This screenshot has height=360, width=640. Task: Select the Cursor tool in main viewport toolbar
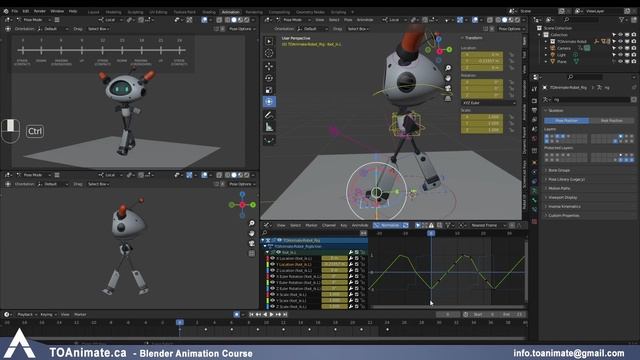[x=269, y=53]
